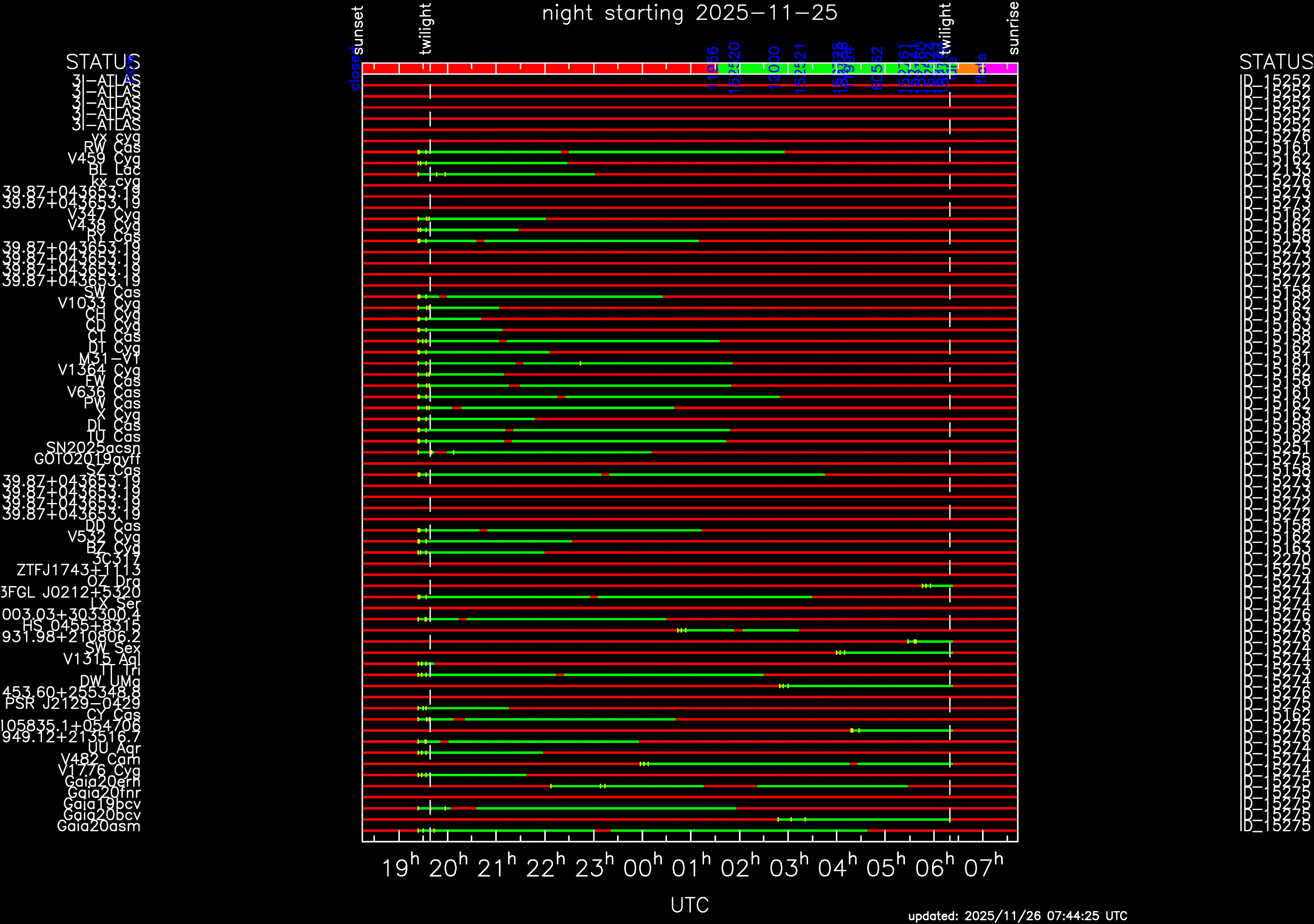Image resolution: width=1314 pixels, height=924 pixels.
Task: Click the blue 12000 marker on the green bar
Action: click(774, 67)
